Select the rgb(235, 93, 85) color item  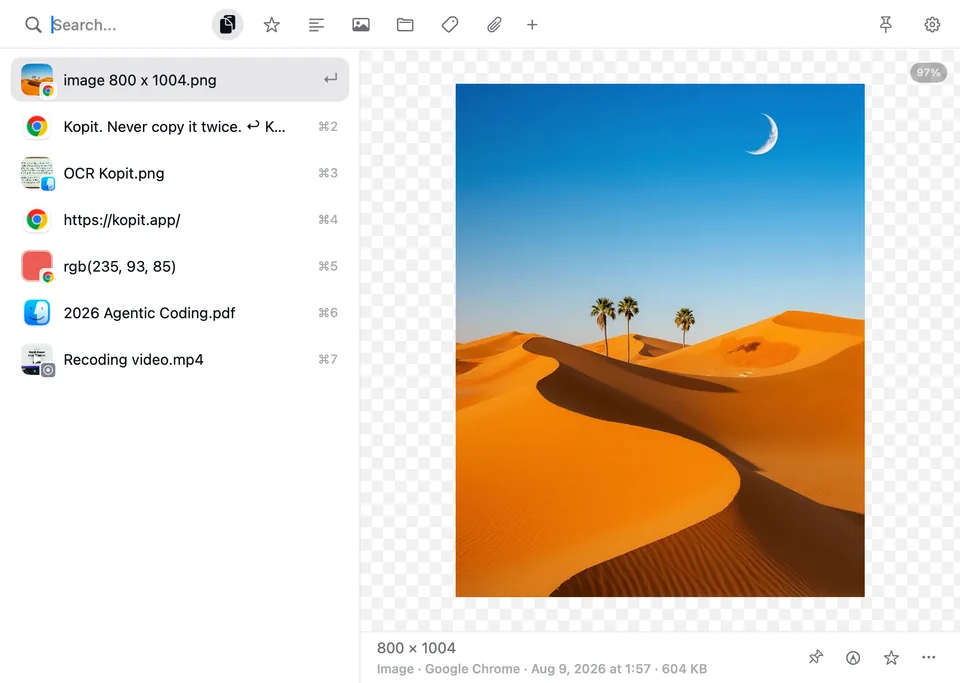[x=180, y=266]
